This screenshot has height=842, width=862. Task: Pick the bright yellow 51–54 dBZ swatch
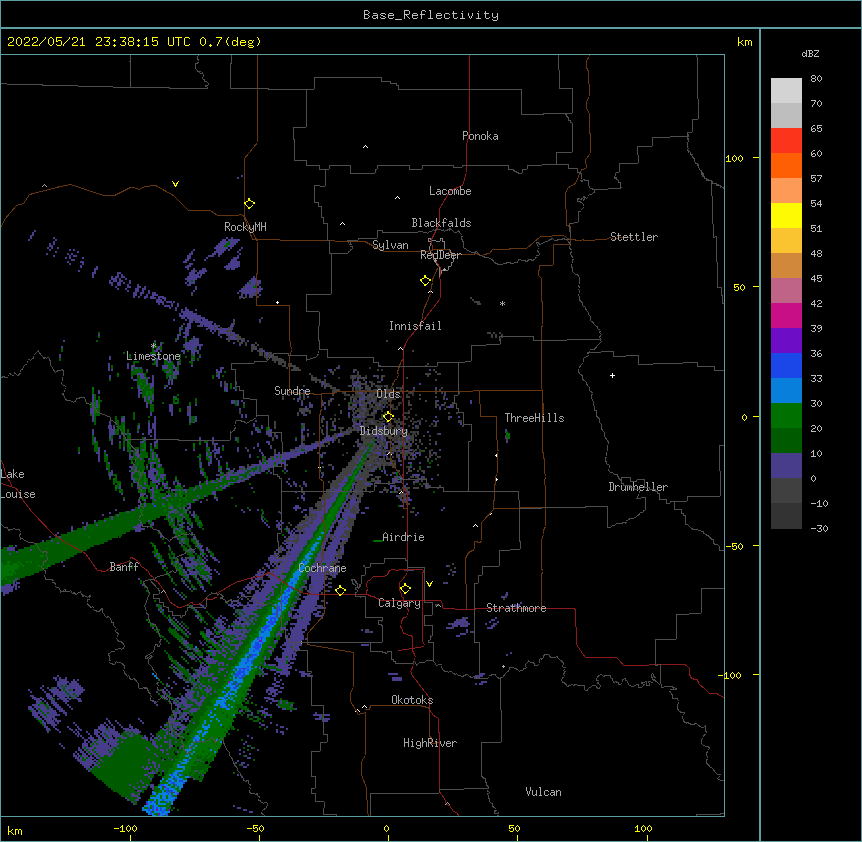[x=786, y=215]
